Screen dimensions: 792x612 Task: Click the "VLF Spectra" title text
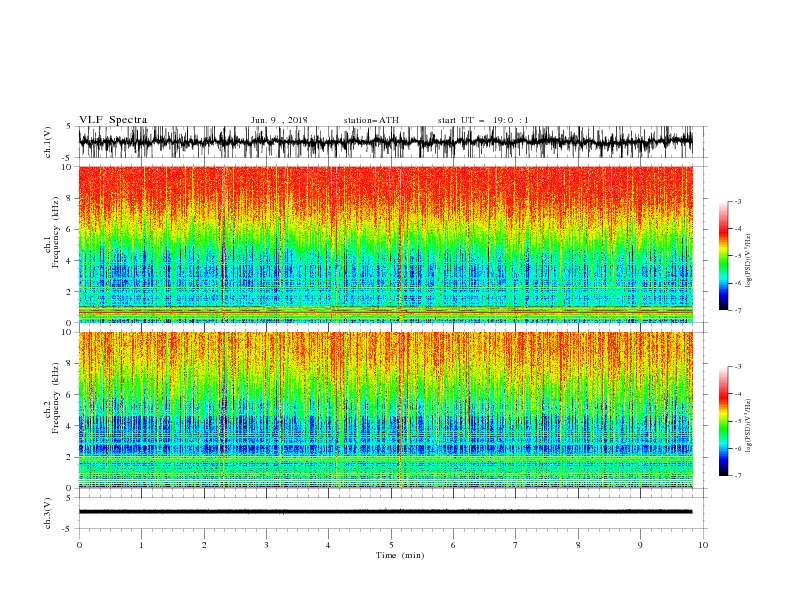pyautogui.click(x=113, y=120)
